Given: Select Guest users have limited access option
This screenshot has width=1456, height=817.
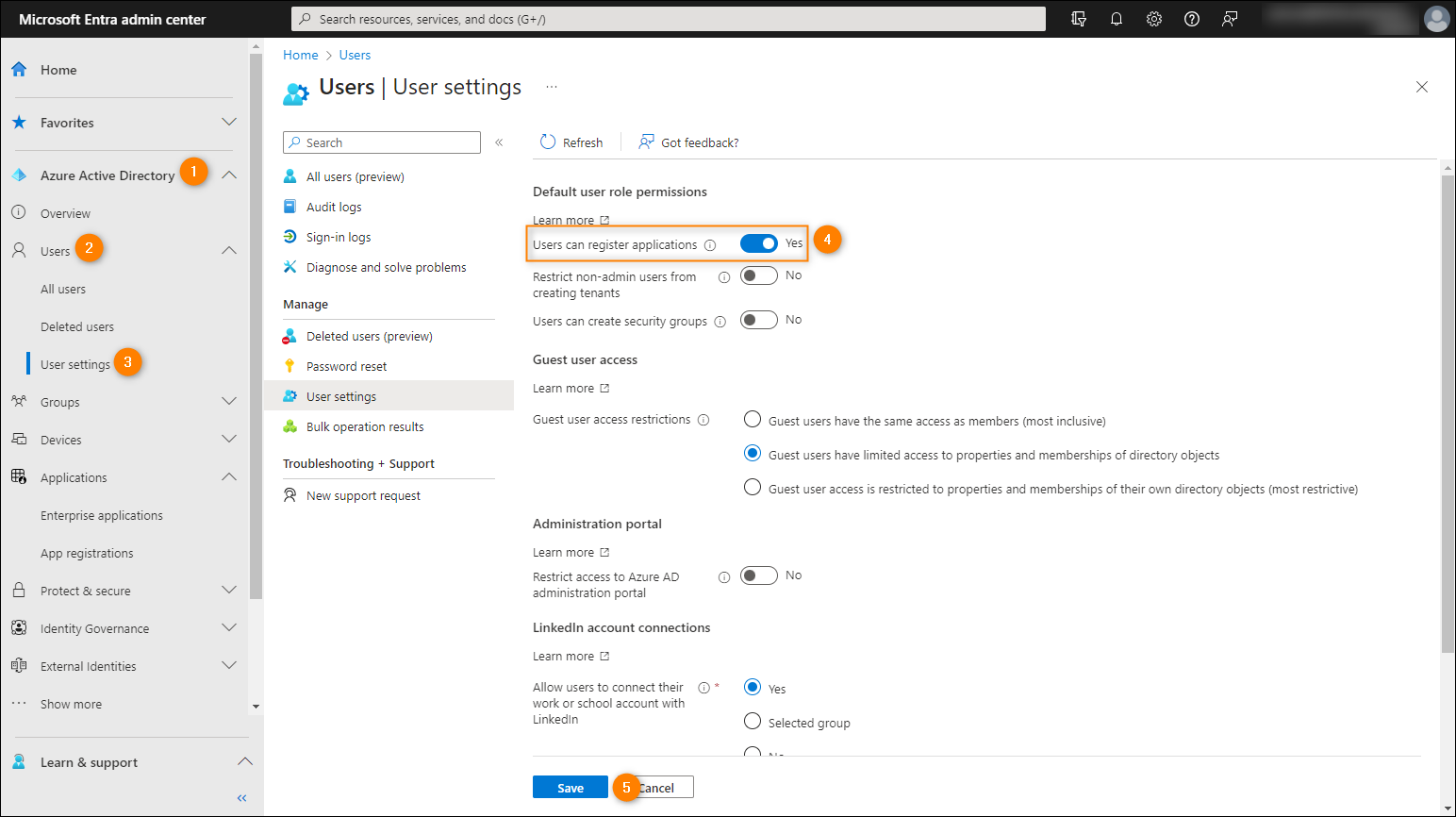Looking at the screenshot, I should coord(753,453).
